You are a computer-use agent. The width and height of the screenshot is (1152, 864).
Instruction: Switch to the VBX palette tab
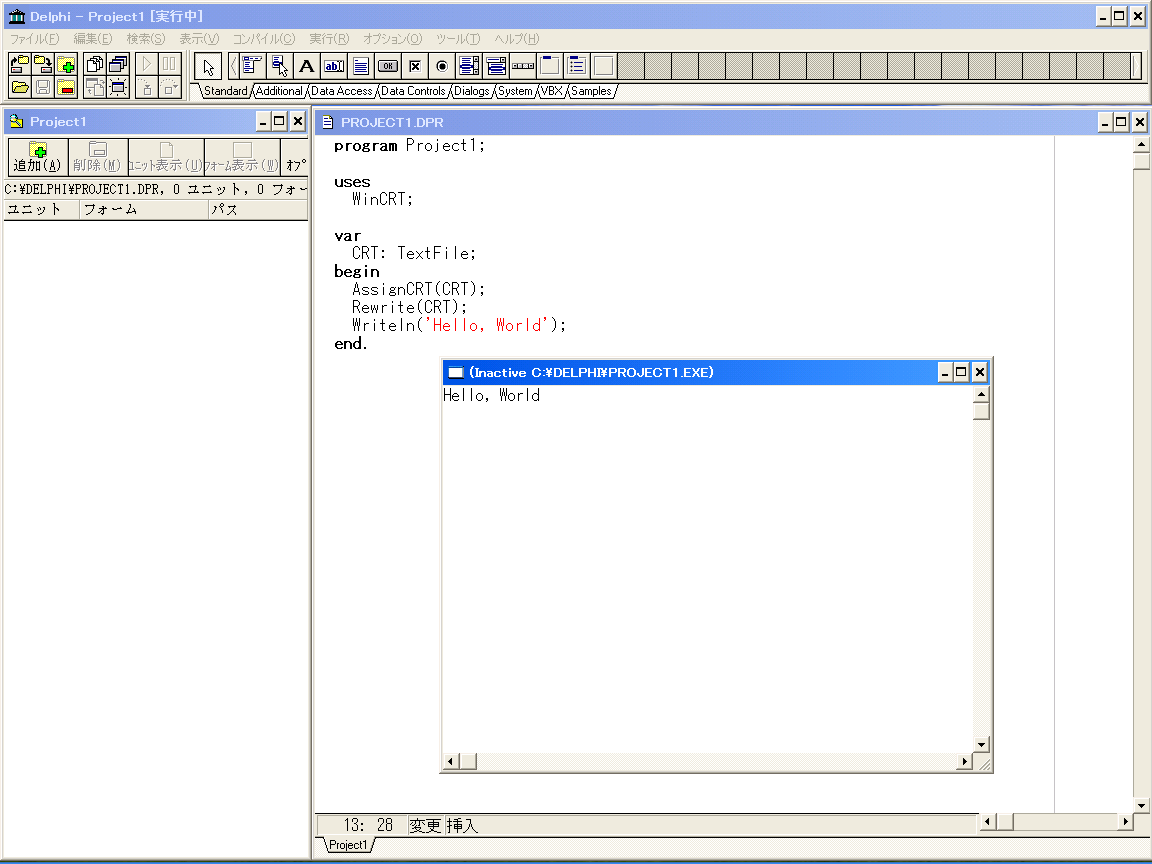(552, 91)
